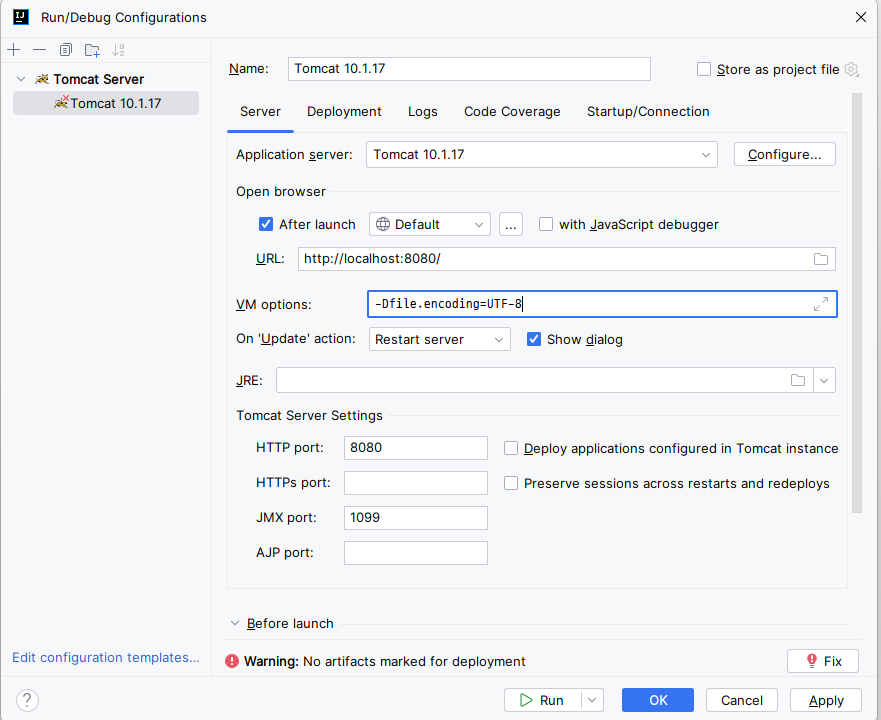The image size is (881, 720).
Task: Click the red warning icon for No artifacts
Action: pyautogui.click(x=232, y=661)
